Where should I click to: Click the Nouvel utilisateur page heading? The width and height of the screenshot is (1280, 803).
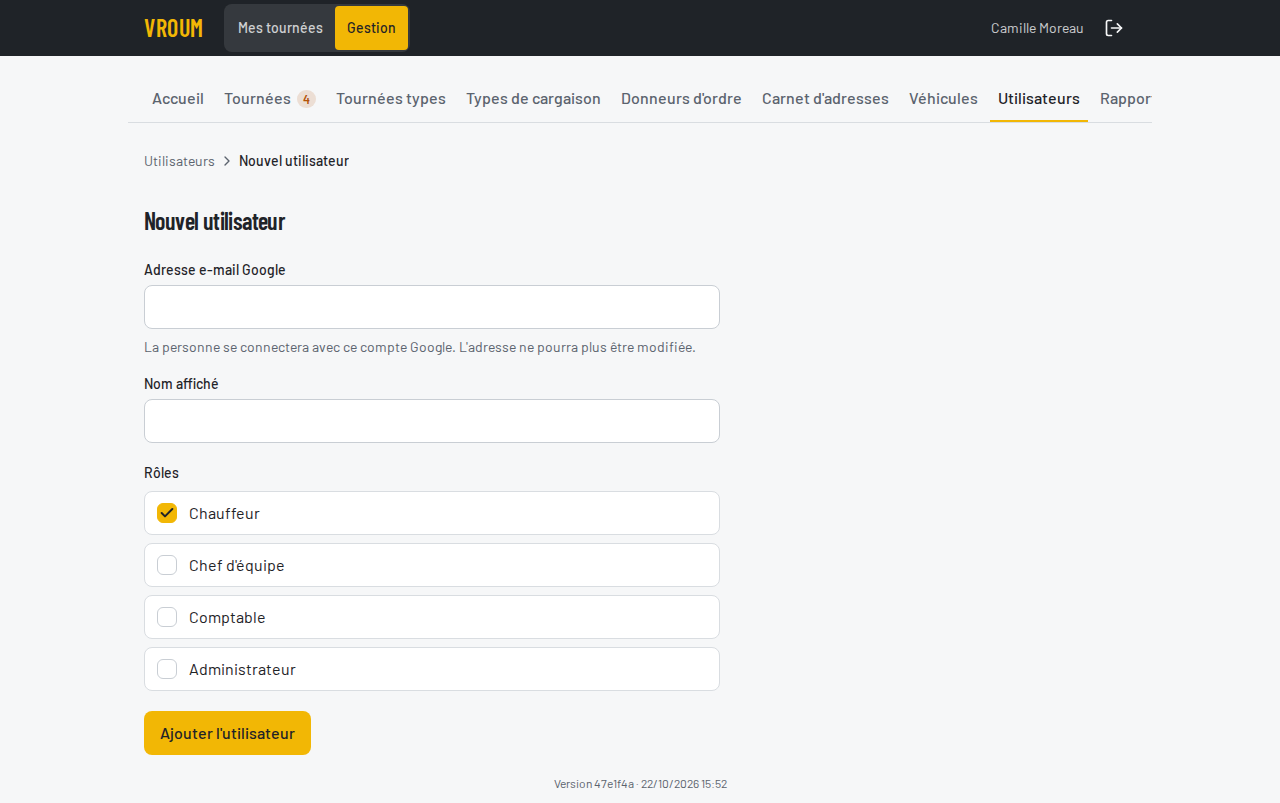tap(214, 221)
